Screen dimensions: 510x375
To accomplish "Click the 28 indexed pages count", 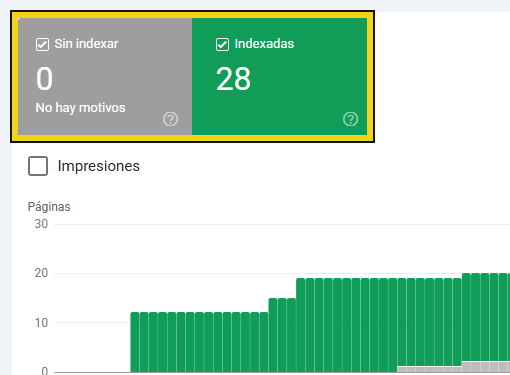I will pos(233,79).
